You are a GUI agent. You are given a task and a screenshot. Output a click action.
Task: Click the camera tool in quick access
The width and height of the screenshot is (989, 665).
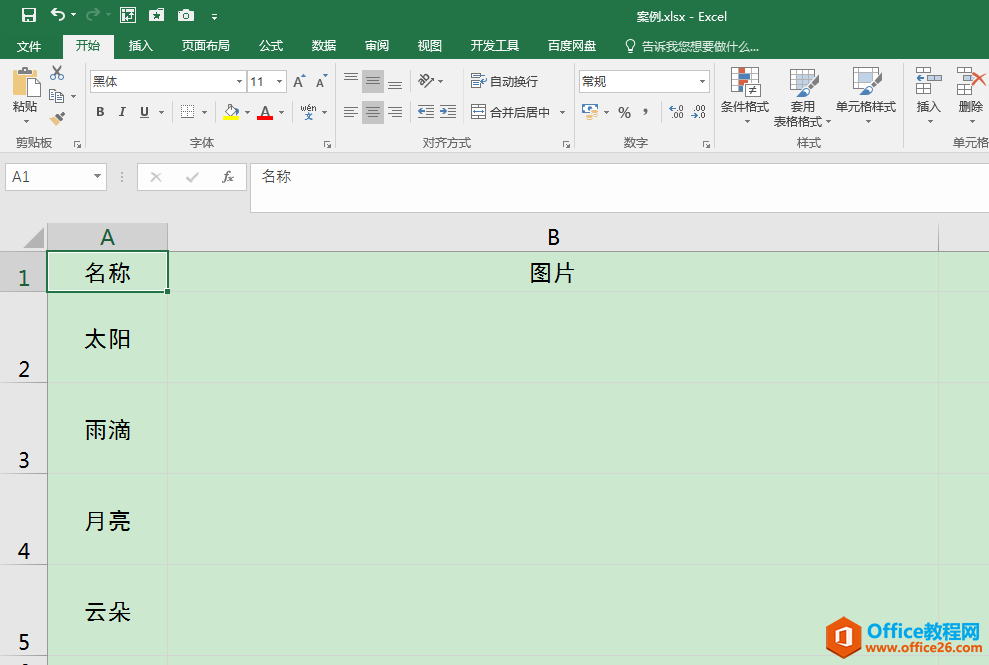point(185,15)
